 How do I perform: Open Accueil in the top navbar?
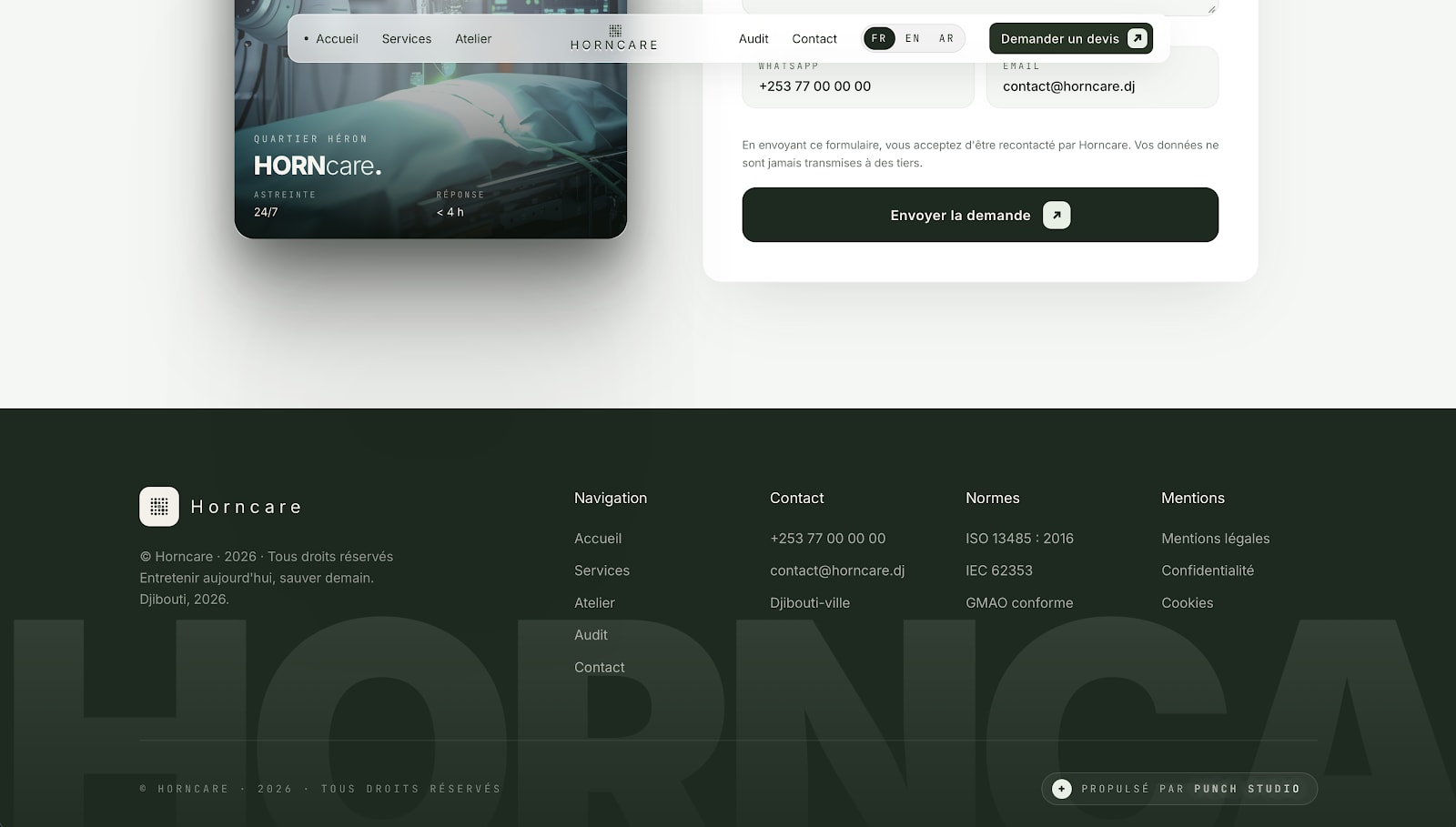coord(337,38)
